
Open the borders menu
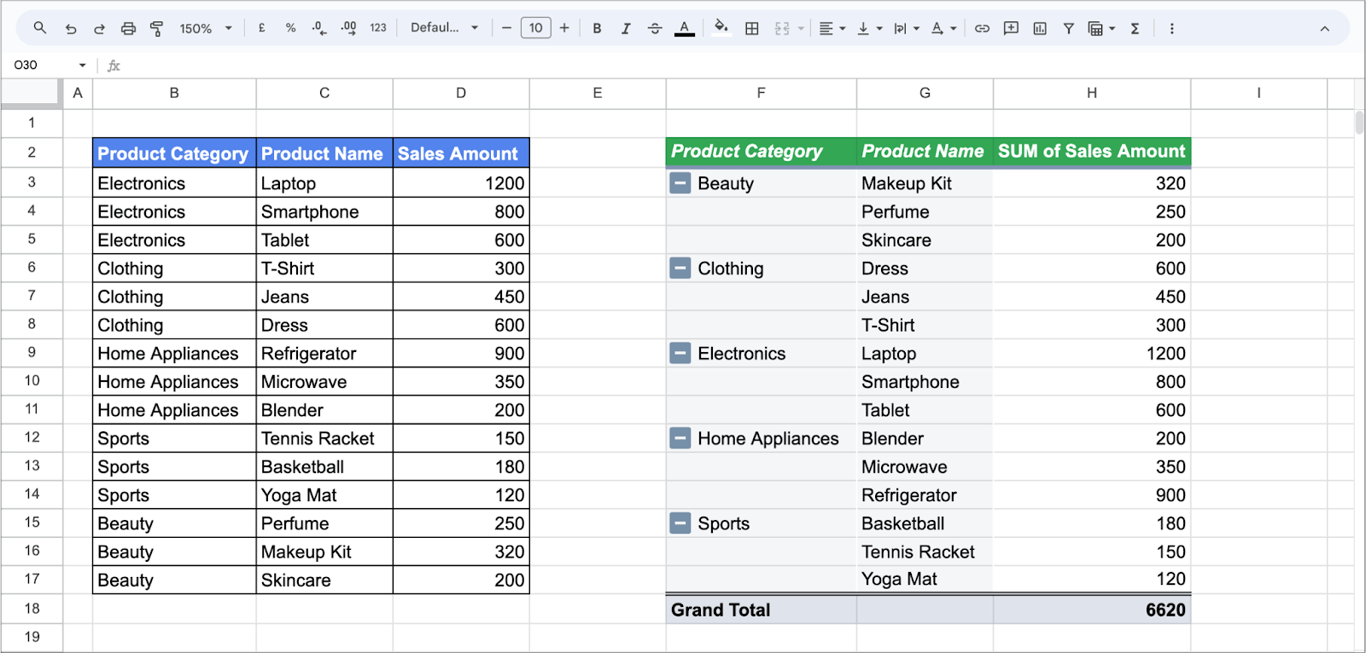pos(752,28)
